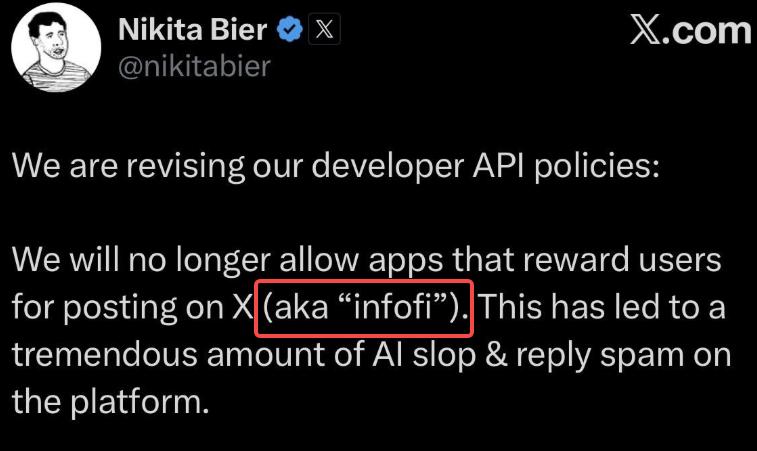Open the @nikitabier handle link
This screenshot has height=451, width=757.
tap(194, 66)
